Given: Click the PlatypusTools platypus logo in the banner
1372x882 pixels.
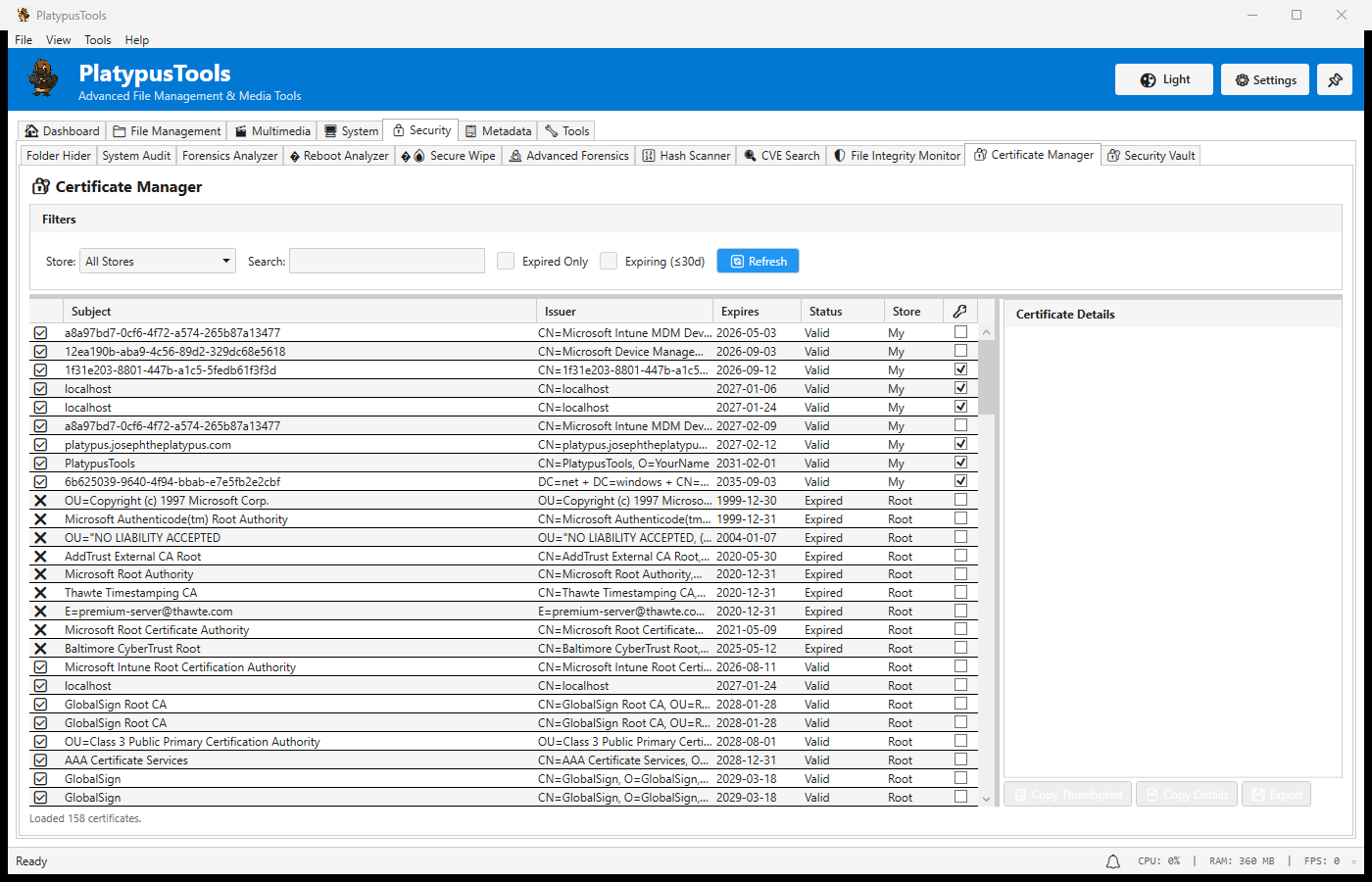Looking at the screenshot, I should 42,78.
